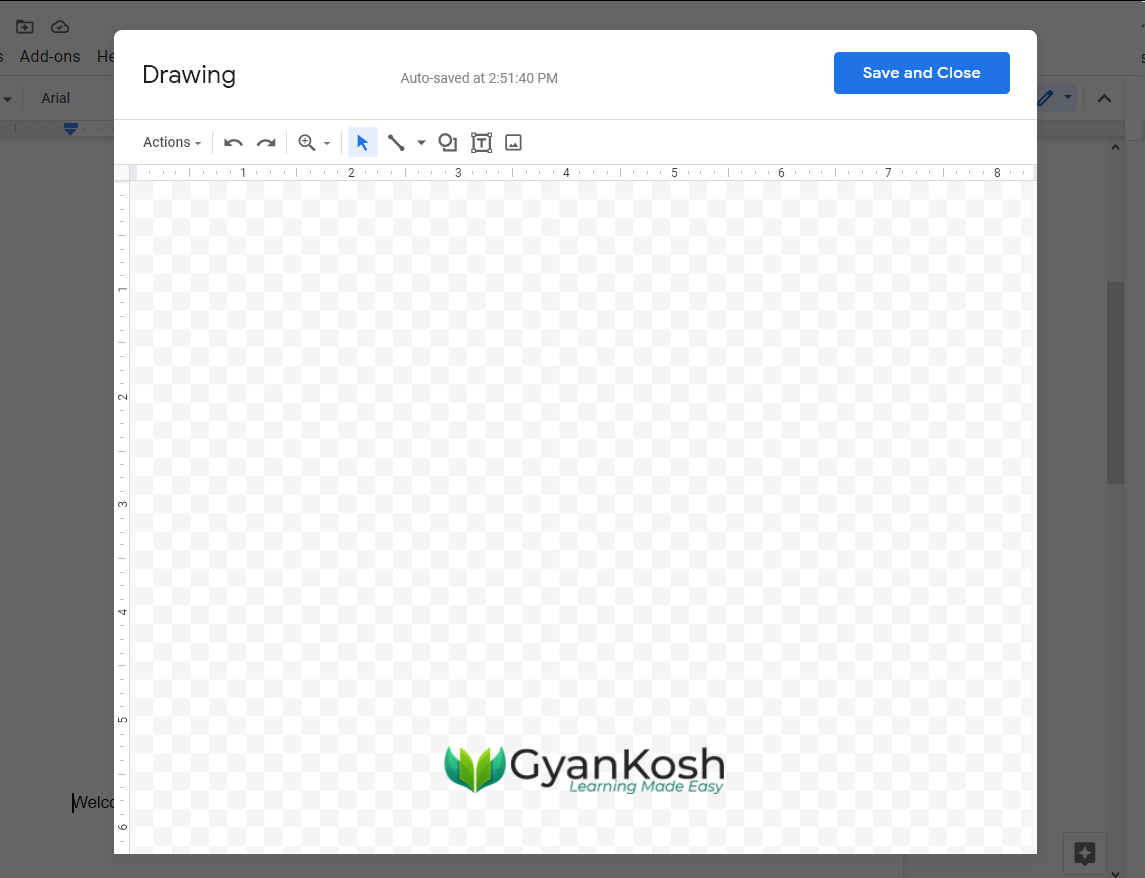Screen dimensions: 1145x878
Task: Collapse Docs toolbar with chevron up icon
Action: pyautogui.click(x=1104, y=98)
